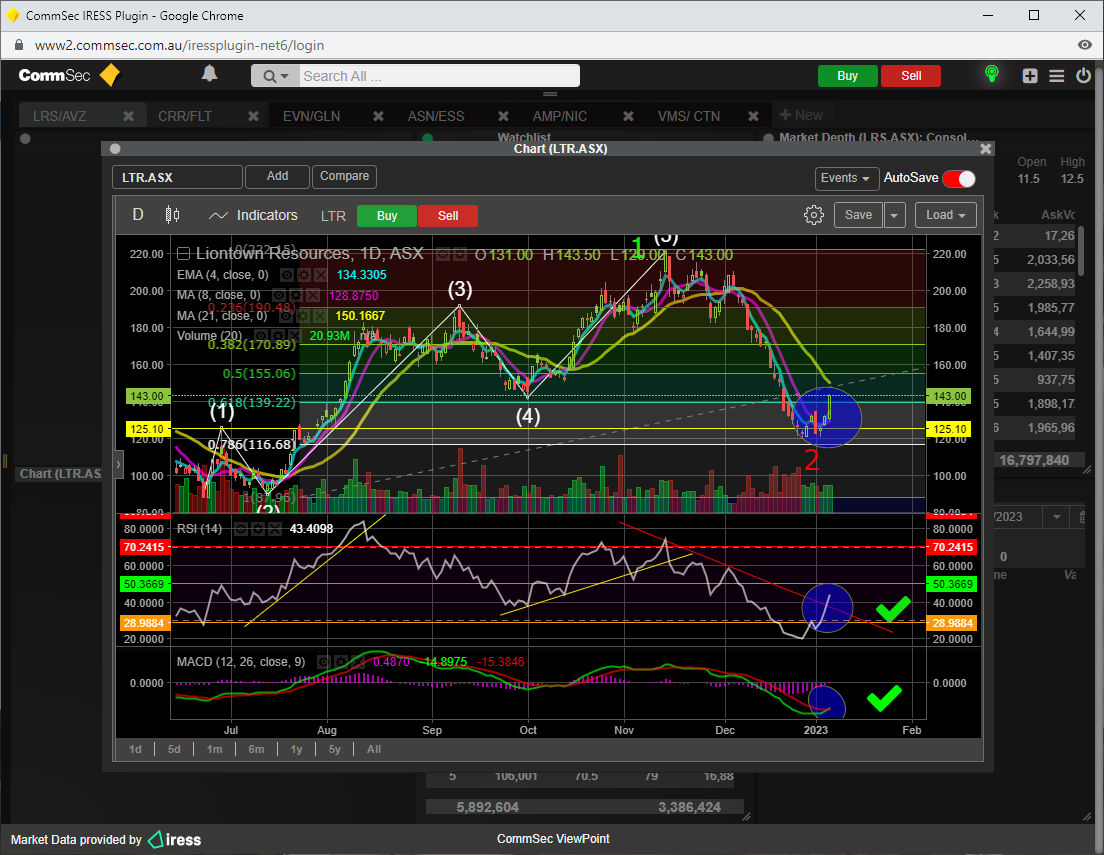The width and height of the screenshot is (1104, 855).
Task: Open the Indicators menu
Action: pos(253,216)
